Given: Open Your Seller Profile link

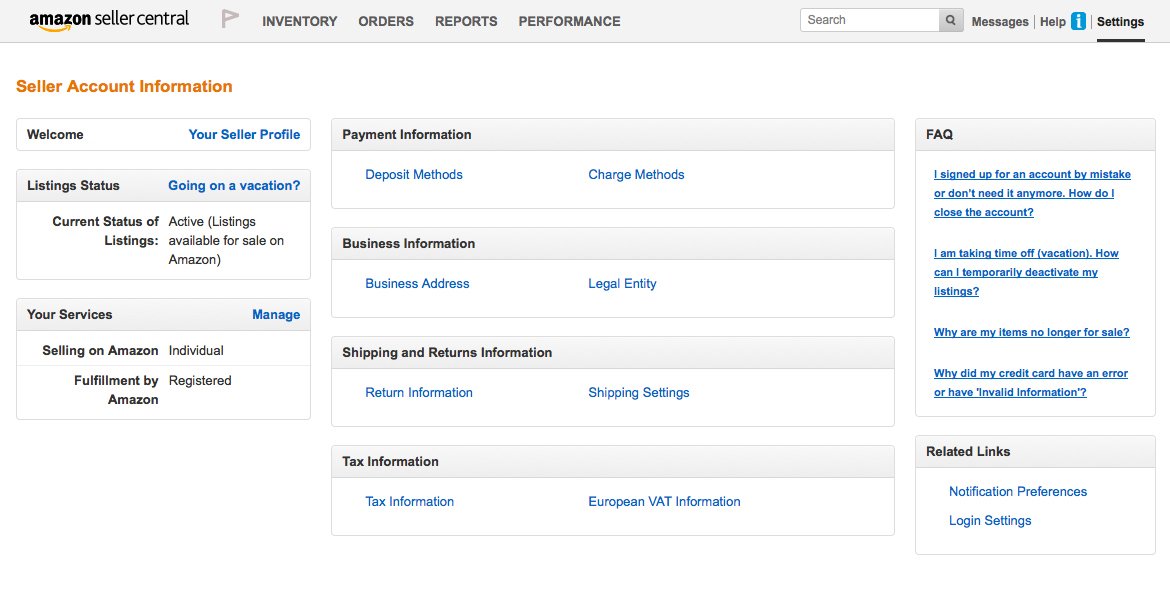Looking at the screenshot, I should 244,134.
